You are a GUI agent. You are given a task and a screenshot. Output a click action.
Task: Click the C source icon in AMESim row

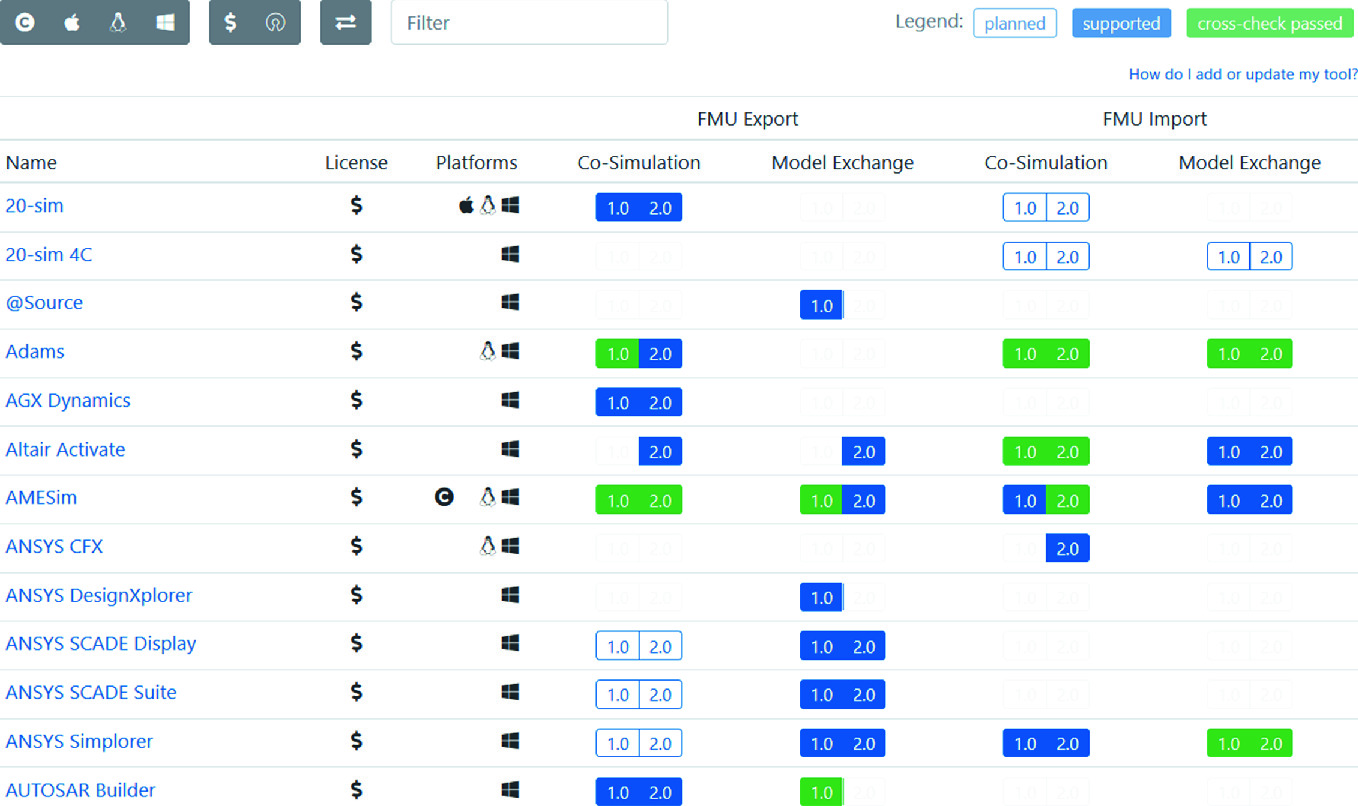pos(444,497)
